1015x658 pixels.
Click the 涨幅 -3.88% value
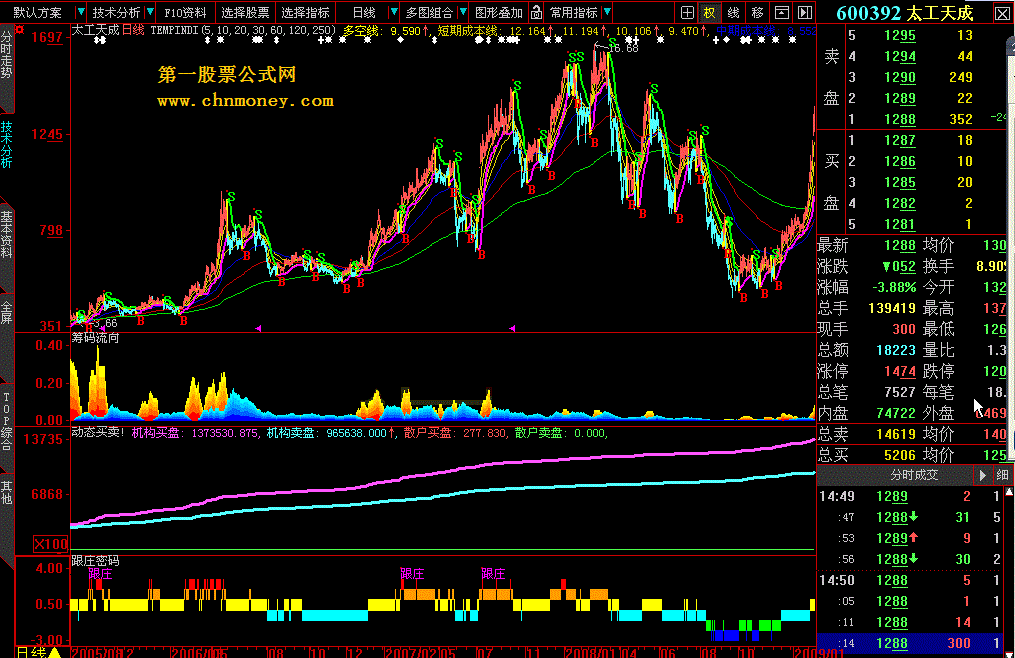pyautogui.click(x=893, y=287)
